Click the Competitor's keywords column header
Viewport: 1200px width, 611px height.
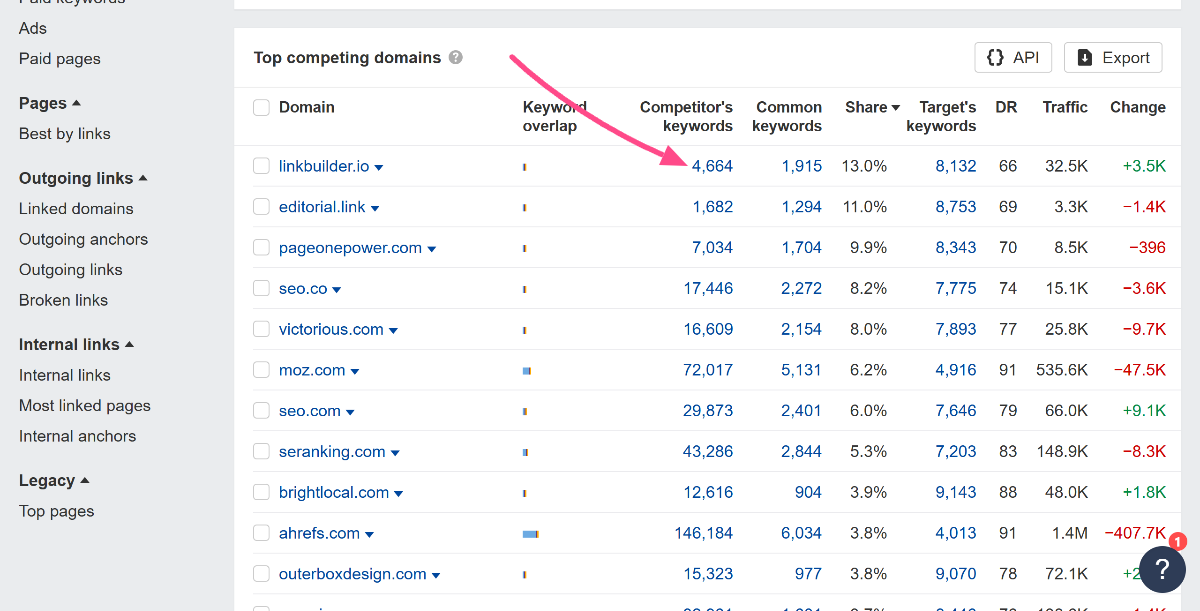point(686,116)
